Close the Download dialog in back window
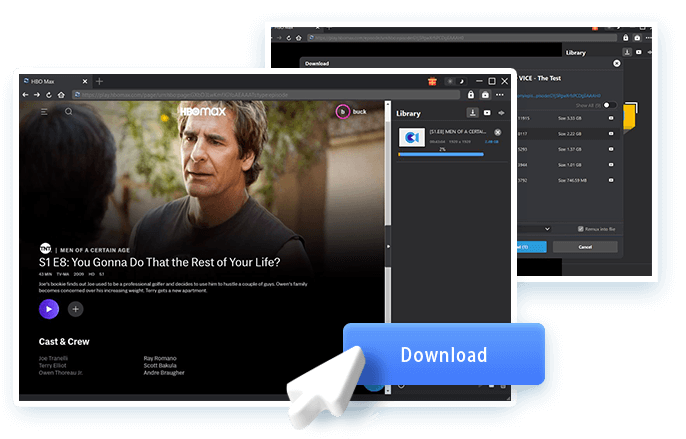The width and height of the screenshot is (686, 439). coord(617,63)
